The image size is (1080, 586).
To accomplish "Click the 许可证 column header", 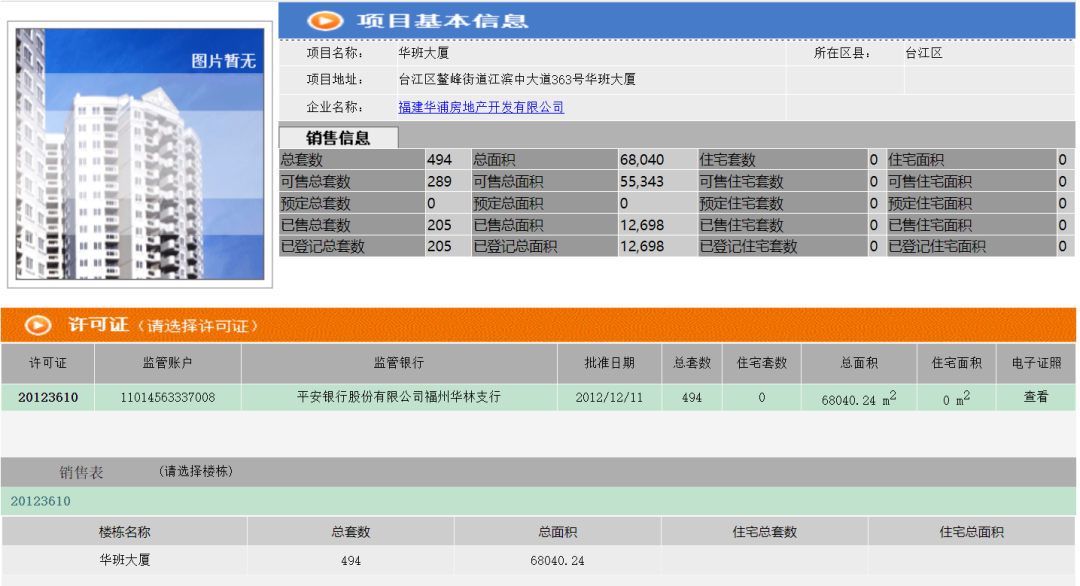I will click(x=48, y=363).
